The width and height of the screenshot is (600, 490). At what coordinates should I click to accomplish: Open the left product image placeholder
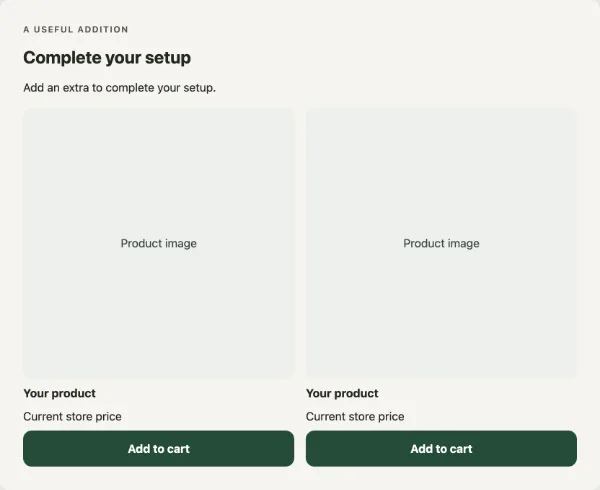(x=158, y=243)
